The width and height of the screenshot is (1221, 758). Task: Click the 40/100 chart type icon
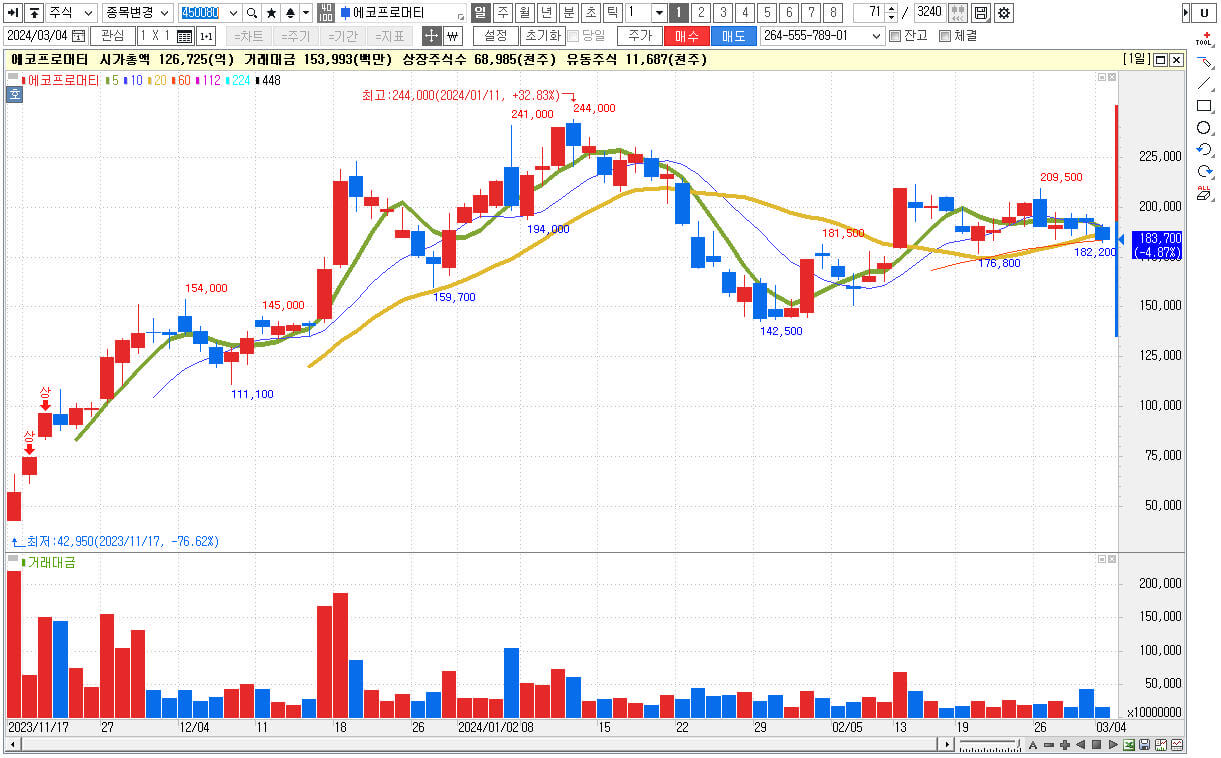point(326,13)
